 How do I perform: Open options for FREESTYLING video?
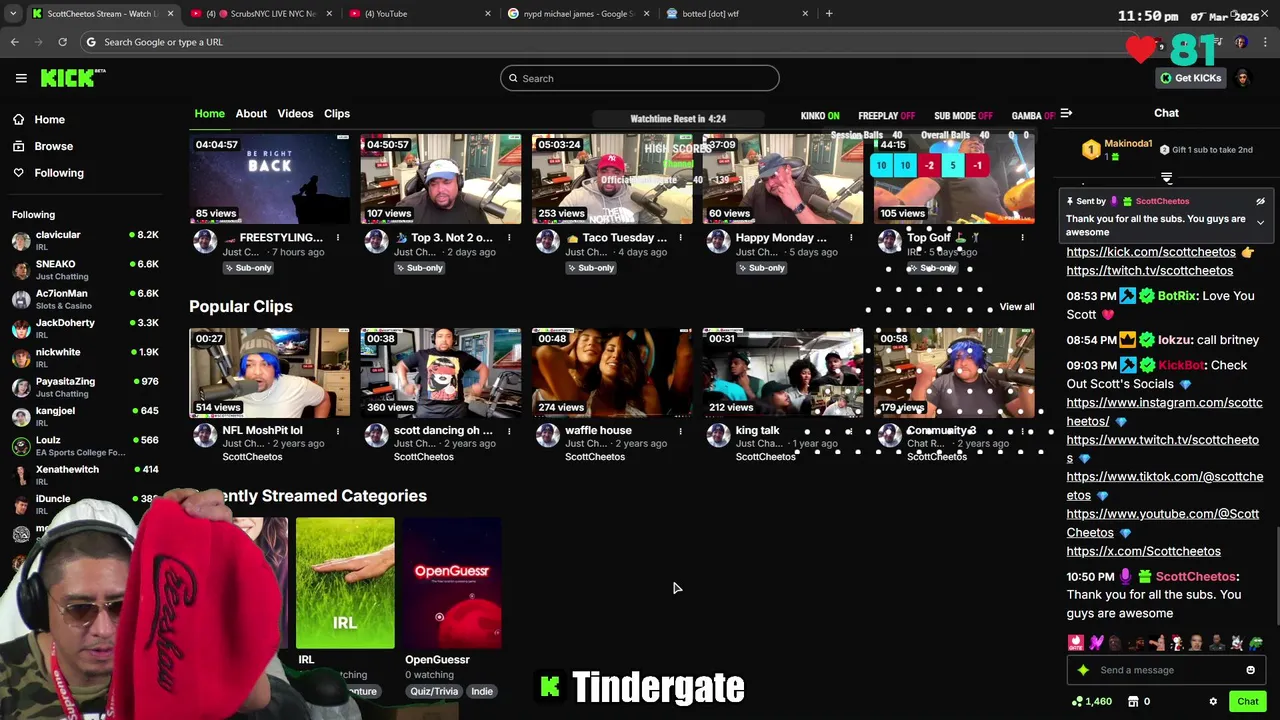338,238
